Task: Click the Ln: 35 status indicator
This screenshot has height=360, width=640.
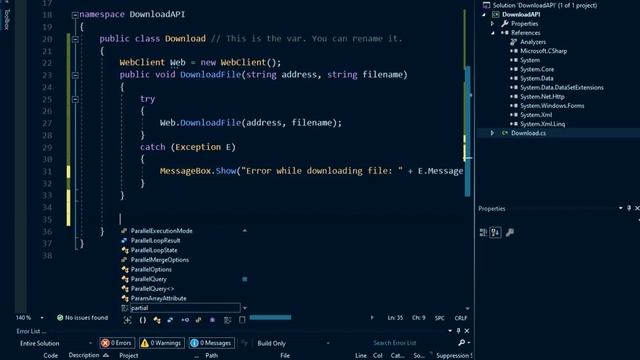Action: point(395,318)
